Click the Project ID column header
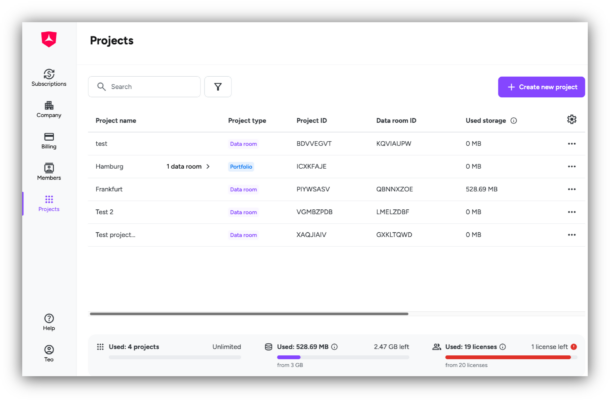Viewport: 610px width, 400px height. (312, 121)
